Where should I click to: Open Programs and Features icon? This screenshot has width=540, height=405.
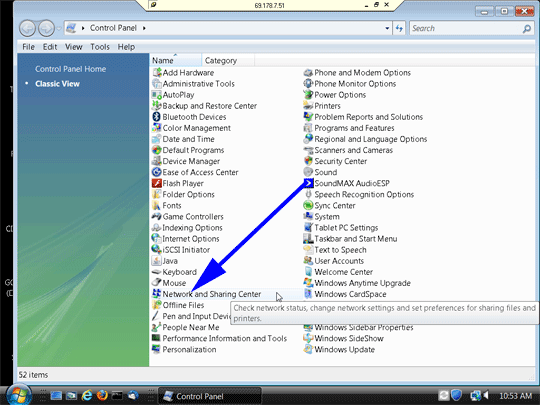click(308, 128)
